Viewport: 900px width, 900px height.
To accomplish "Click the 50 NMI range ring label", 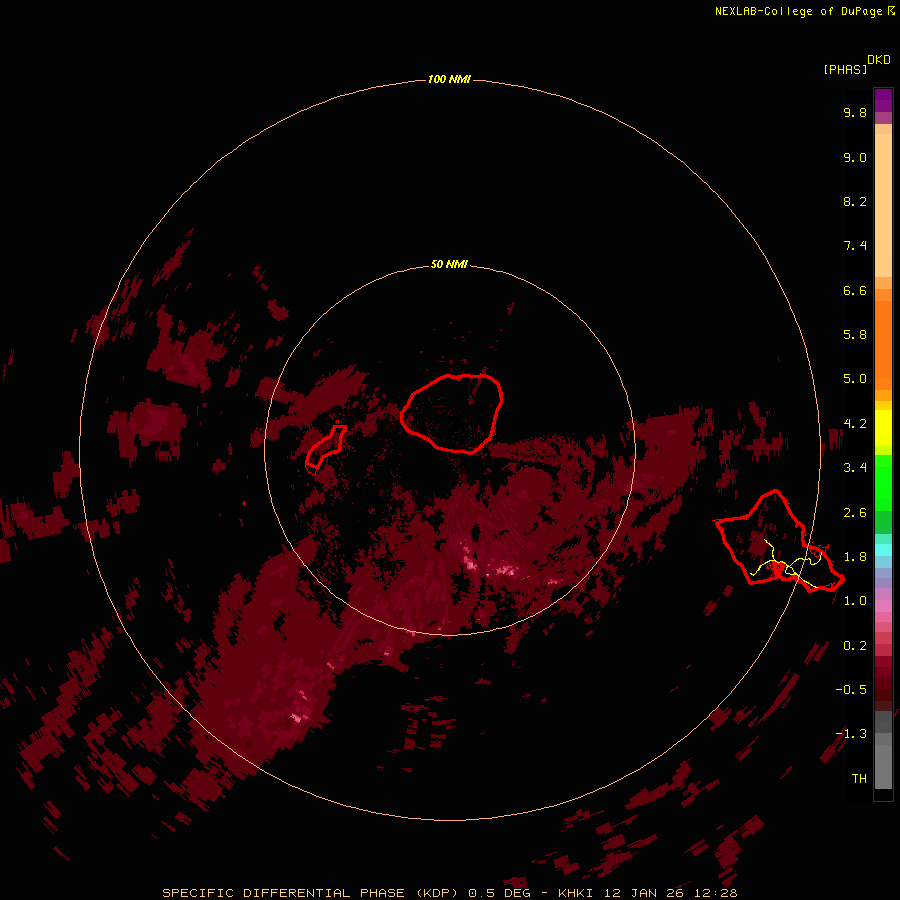I will pyautogui.click(x=449, y=264).
